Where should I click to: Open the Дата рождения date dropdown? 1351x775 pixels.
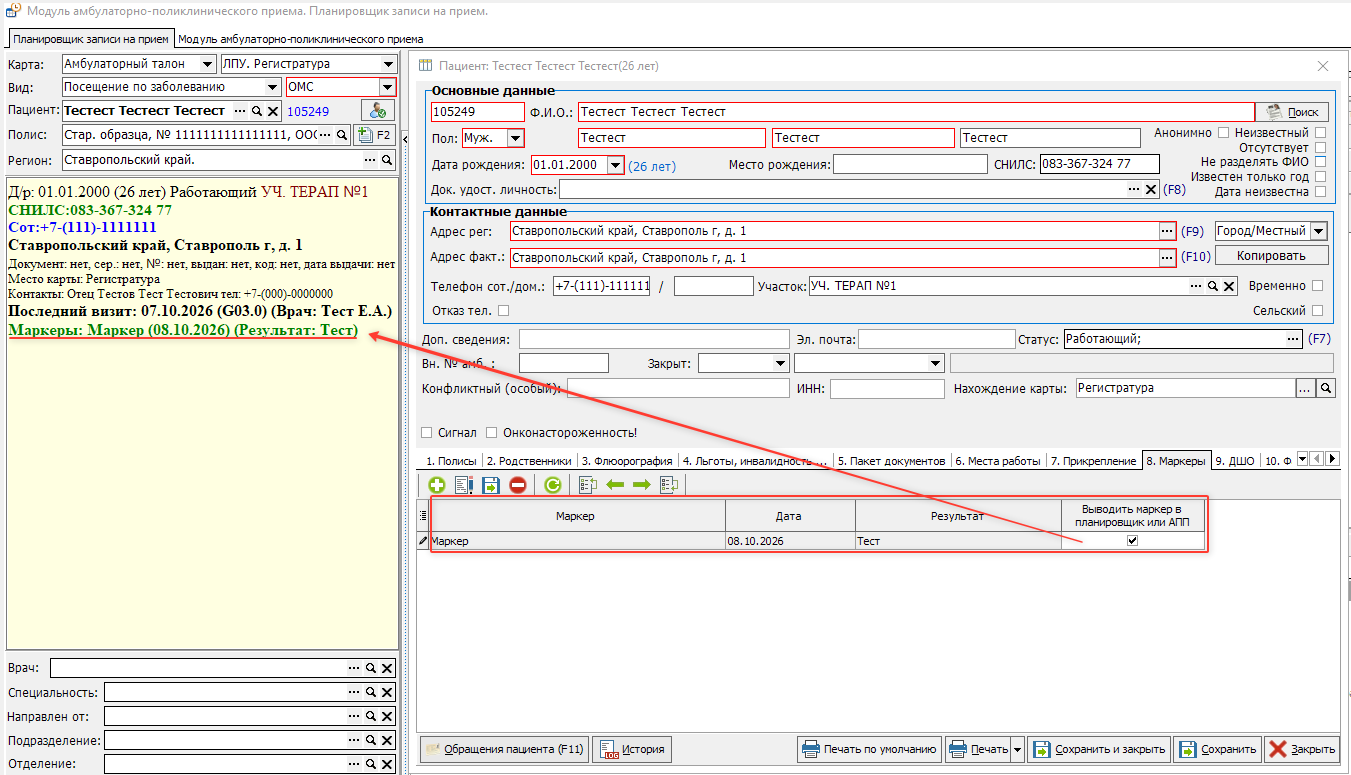[615, 165]
